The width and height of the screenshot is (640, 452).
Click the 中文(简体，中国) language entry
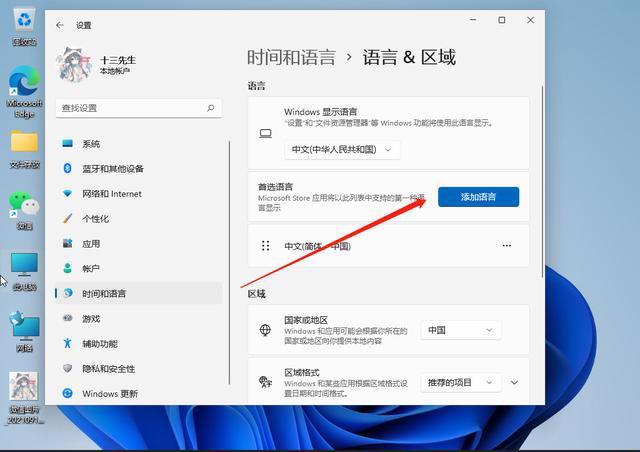point(389,245)
